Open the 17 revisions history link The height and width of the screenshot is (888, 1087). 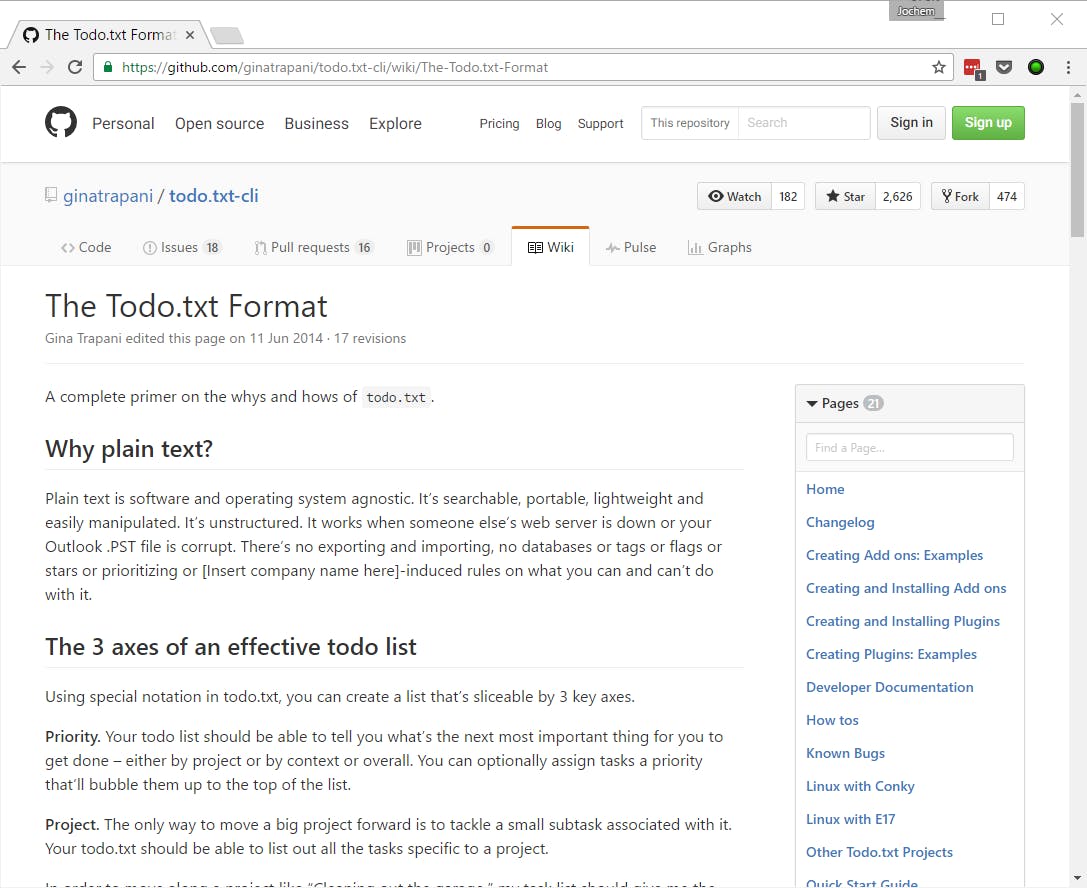pos(369,338)
